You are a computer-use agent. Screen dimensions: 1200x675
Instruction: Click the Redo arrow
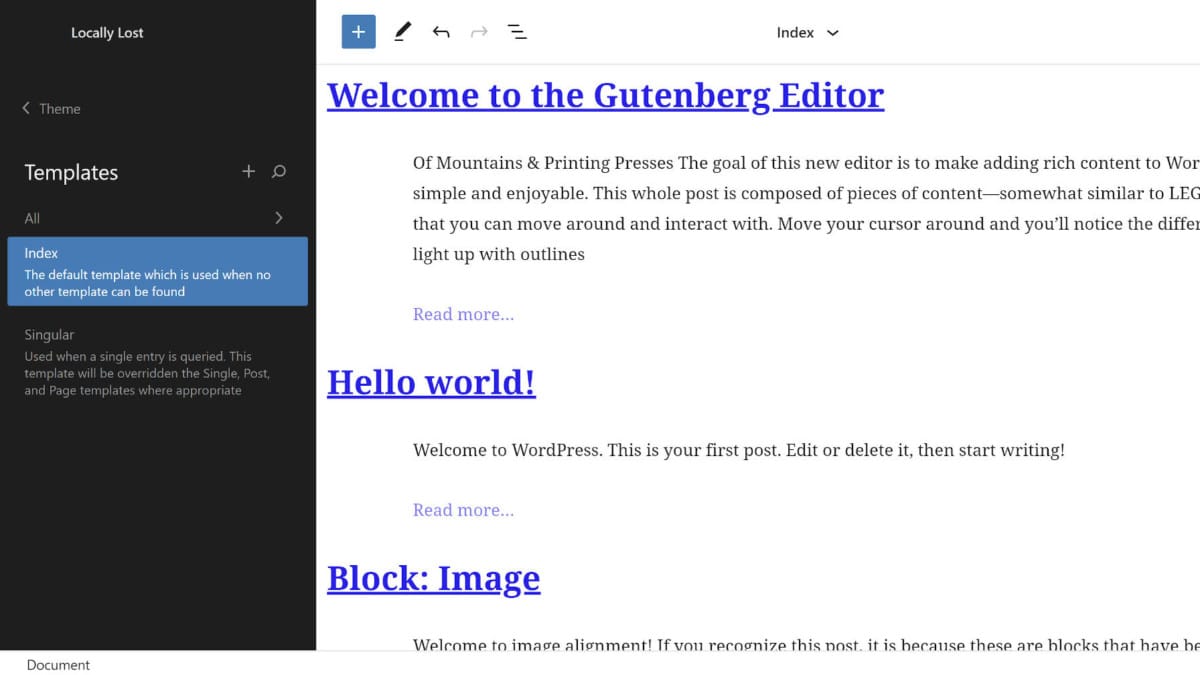click(479, 32)
